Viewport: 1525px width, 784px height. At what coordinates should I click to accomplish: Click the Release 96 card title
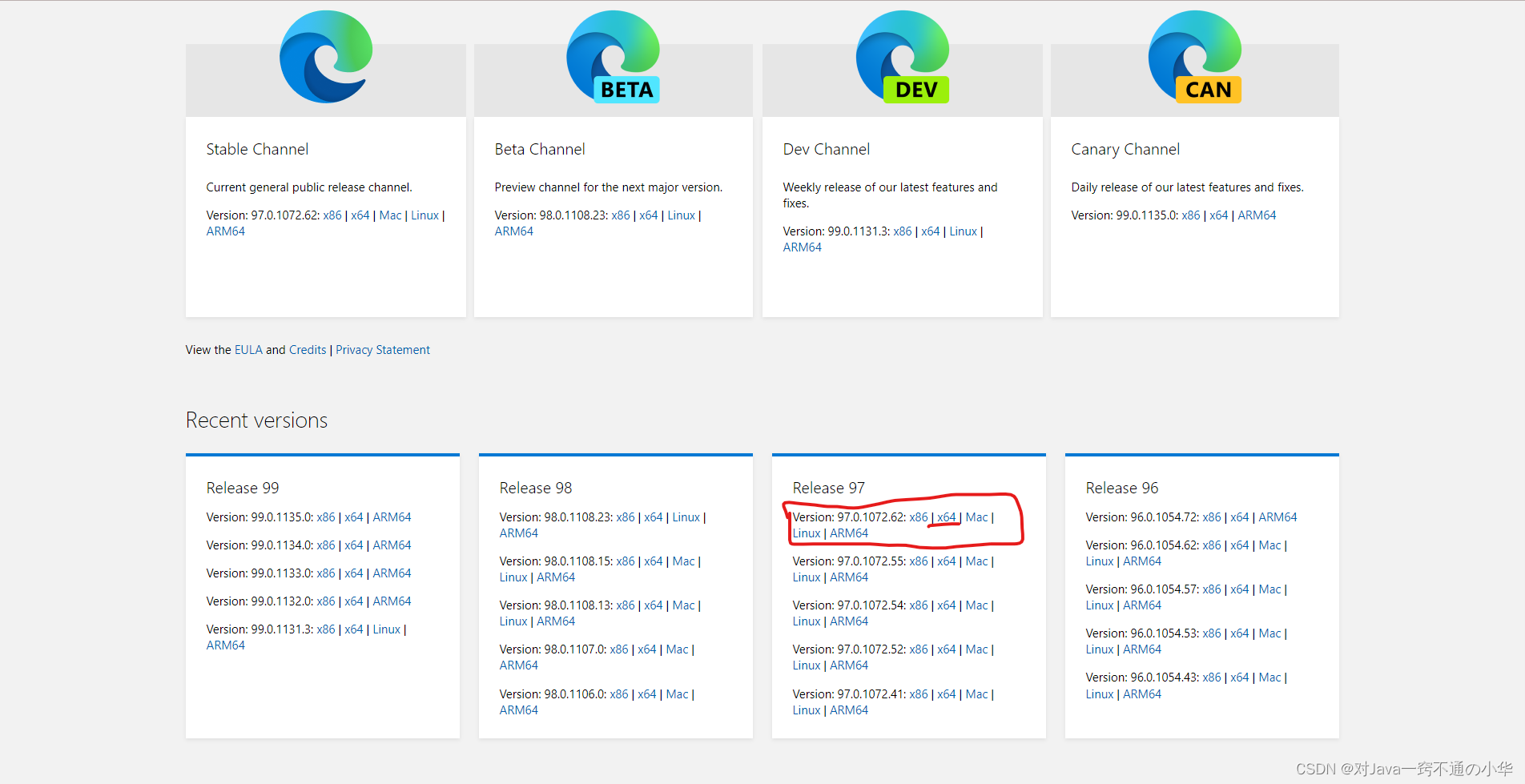1122,488
